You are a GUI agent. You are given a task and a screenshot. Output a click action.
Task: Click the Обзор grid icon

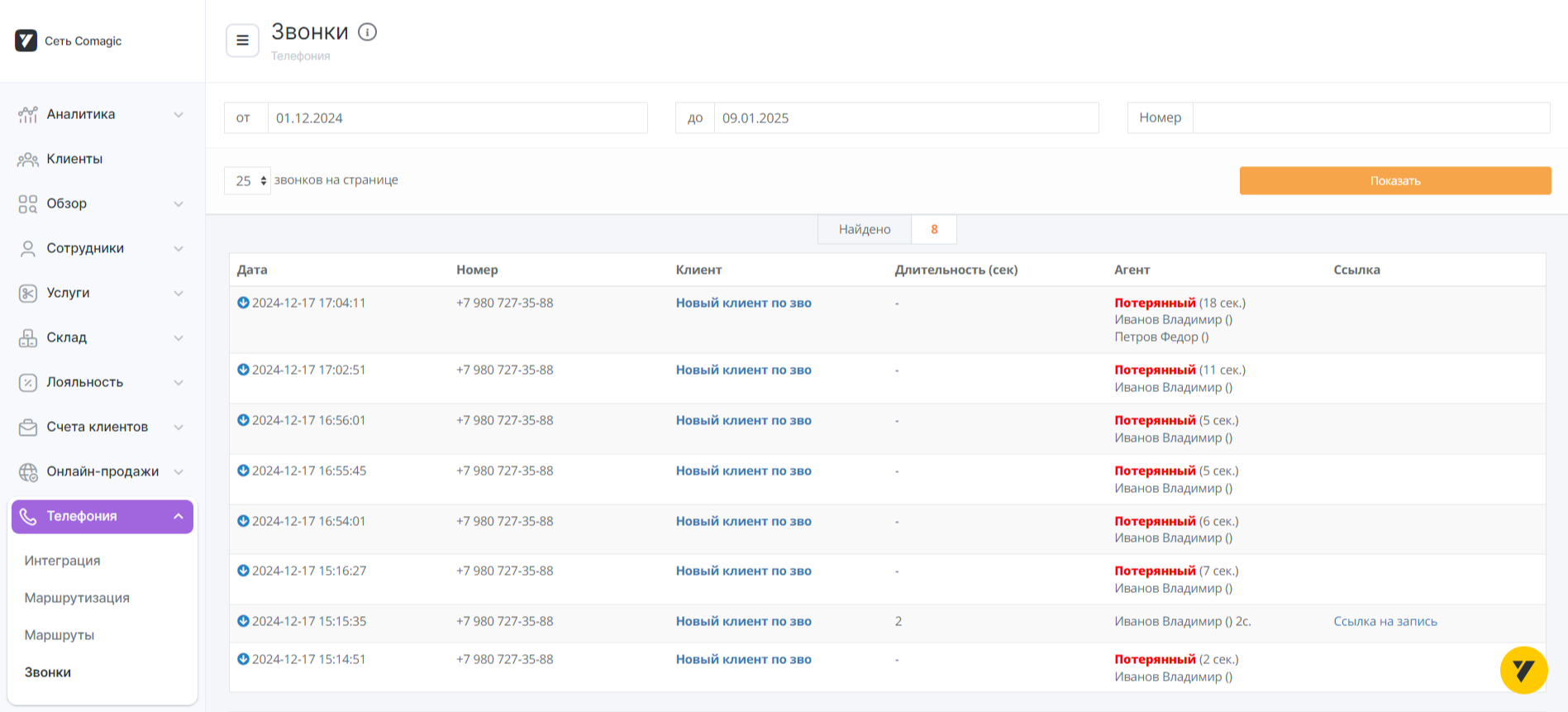tap(28, 203)
